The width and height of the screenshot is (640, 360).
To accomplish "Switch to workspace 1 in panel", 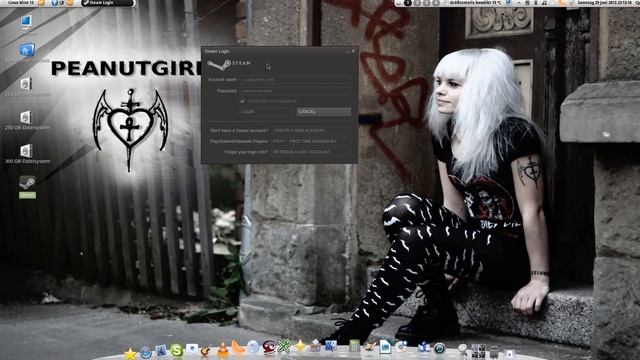I will pyautogui.click(x=407, y=3).
